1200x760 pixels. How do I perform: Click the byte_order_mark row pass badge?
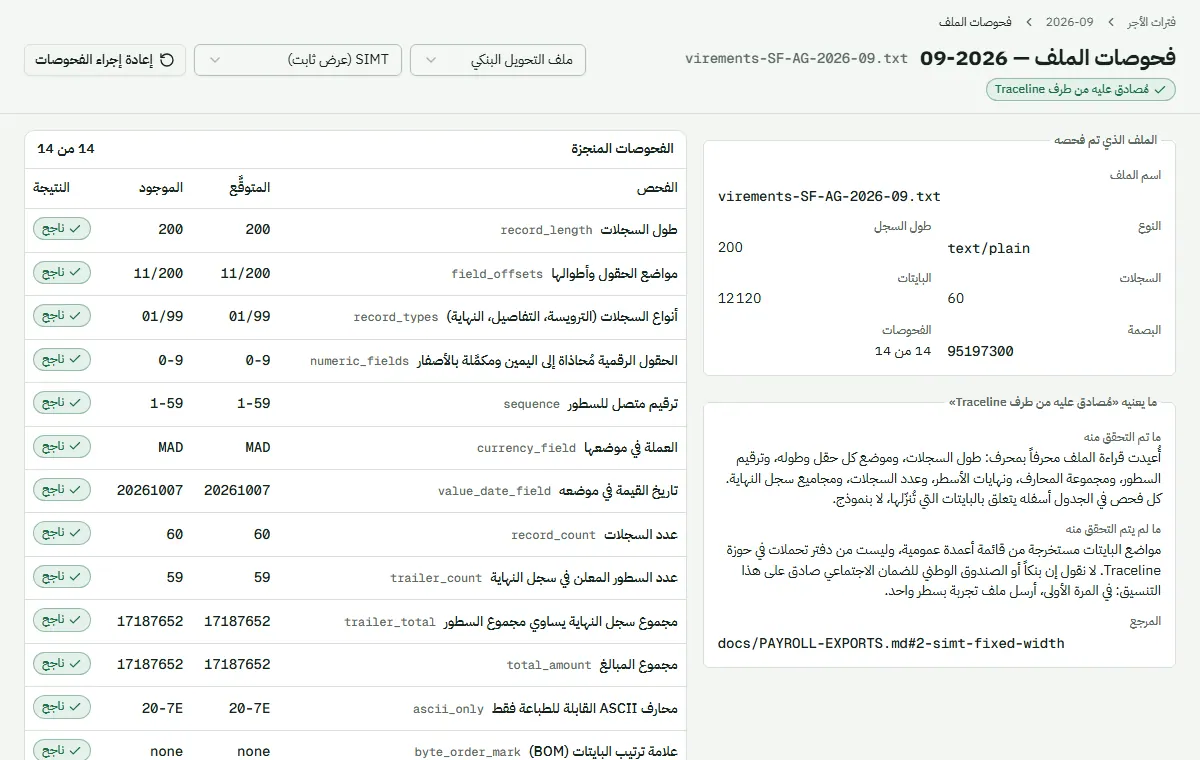[x=62, y=750]
